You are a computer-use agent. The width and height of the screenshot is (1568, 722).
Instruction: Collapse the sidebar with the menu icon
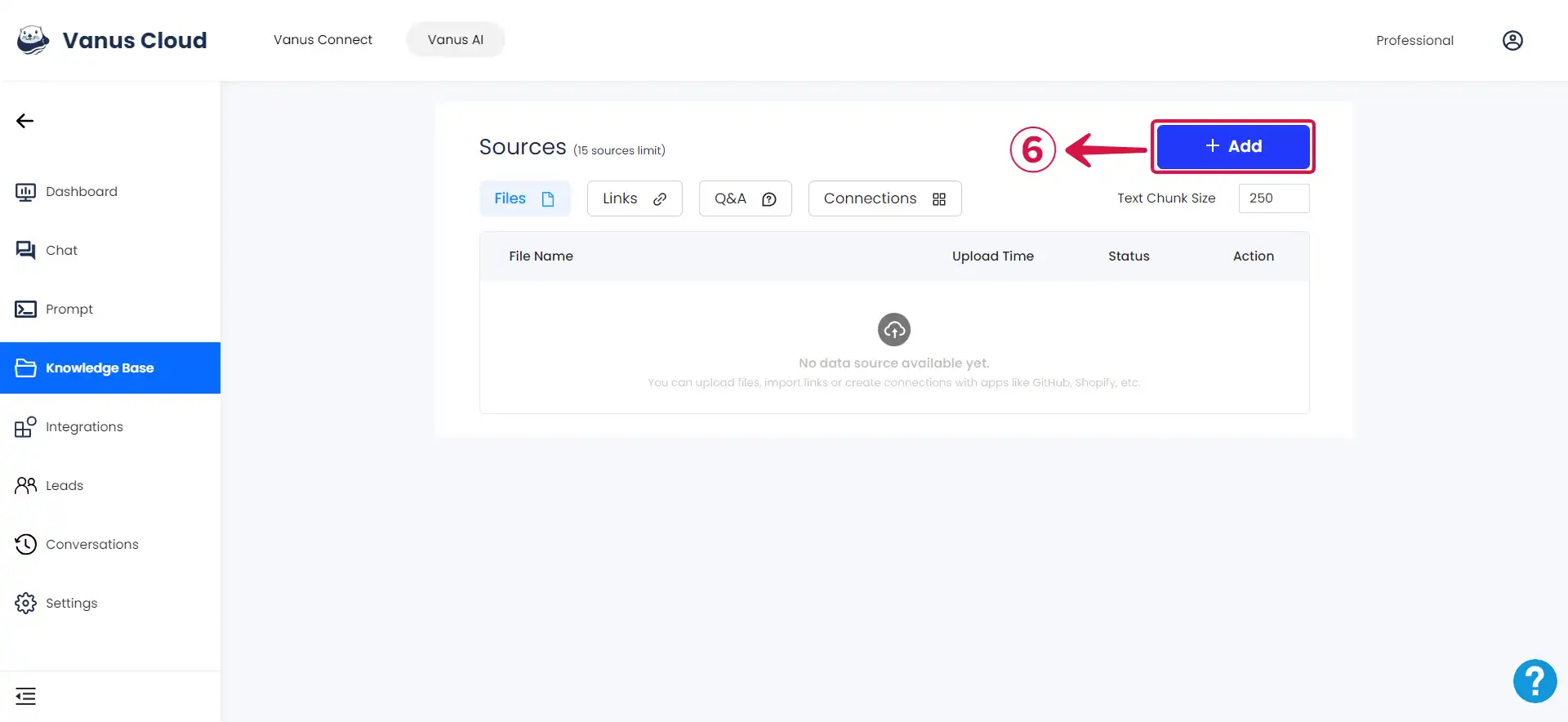tap(25, 697)
